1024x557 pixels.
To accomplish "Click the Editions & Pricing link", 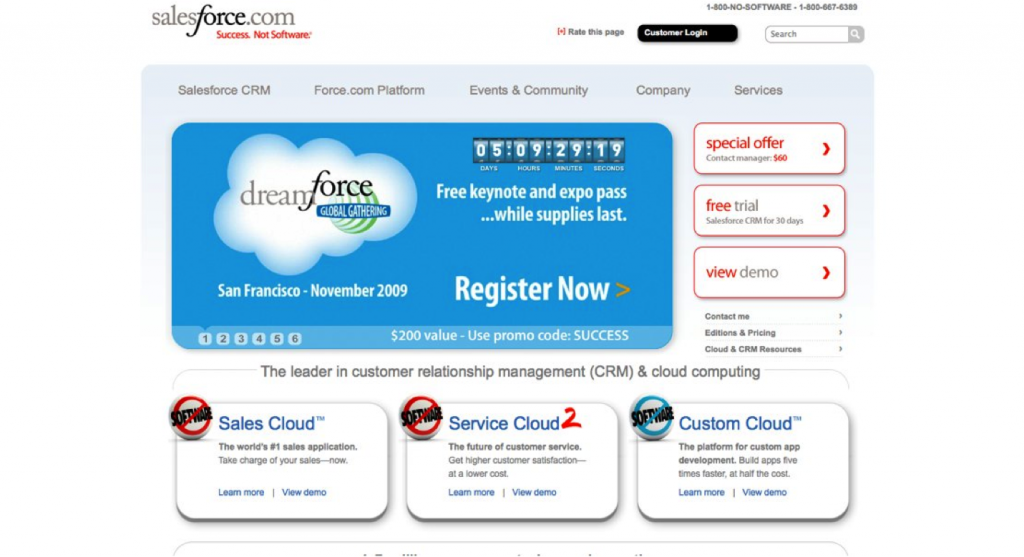I will 740,332.
